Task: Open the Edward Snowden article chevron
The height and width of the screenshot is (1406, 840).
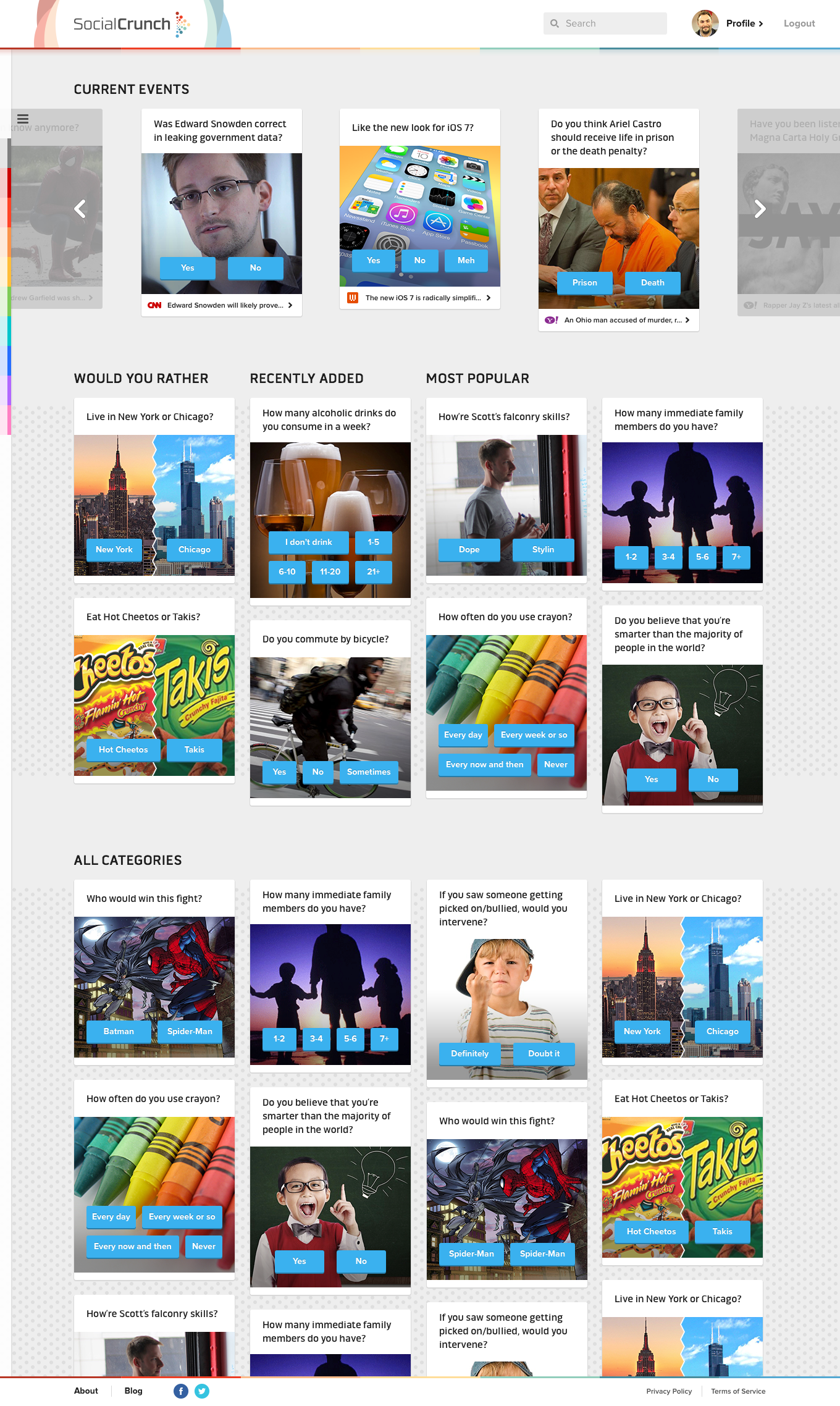Action: 290,305
